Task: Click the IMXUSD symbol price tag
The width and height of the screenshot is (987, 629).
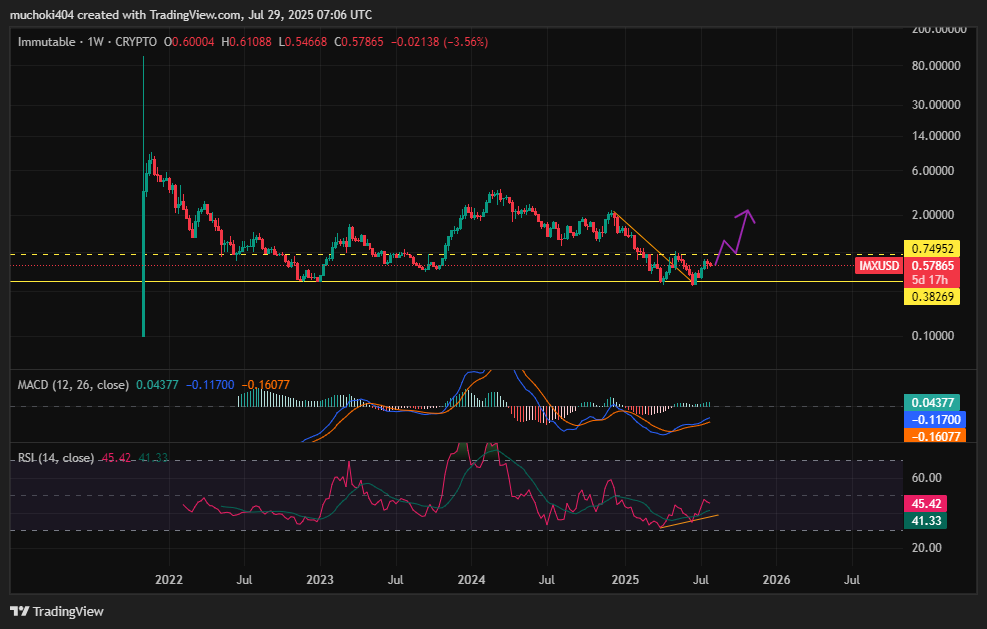Action: click(x=879, y=266)
